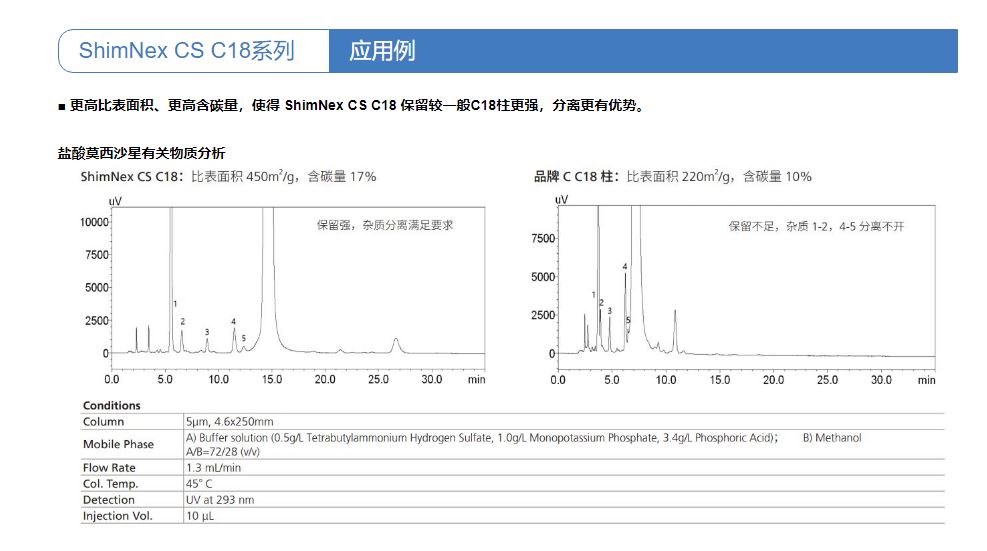
Task: Click the 'Detection' row label
Action: pyautogui.click(x=108, y=499)
